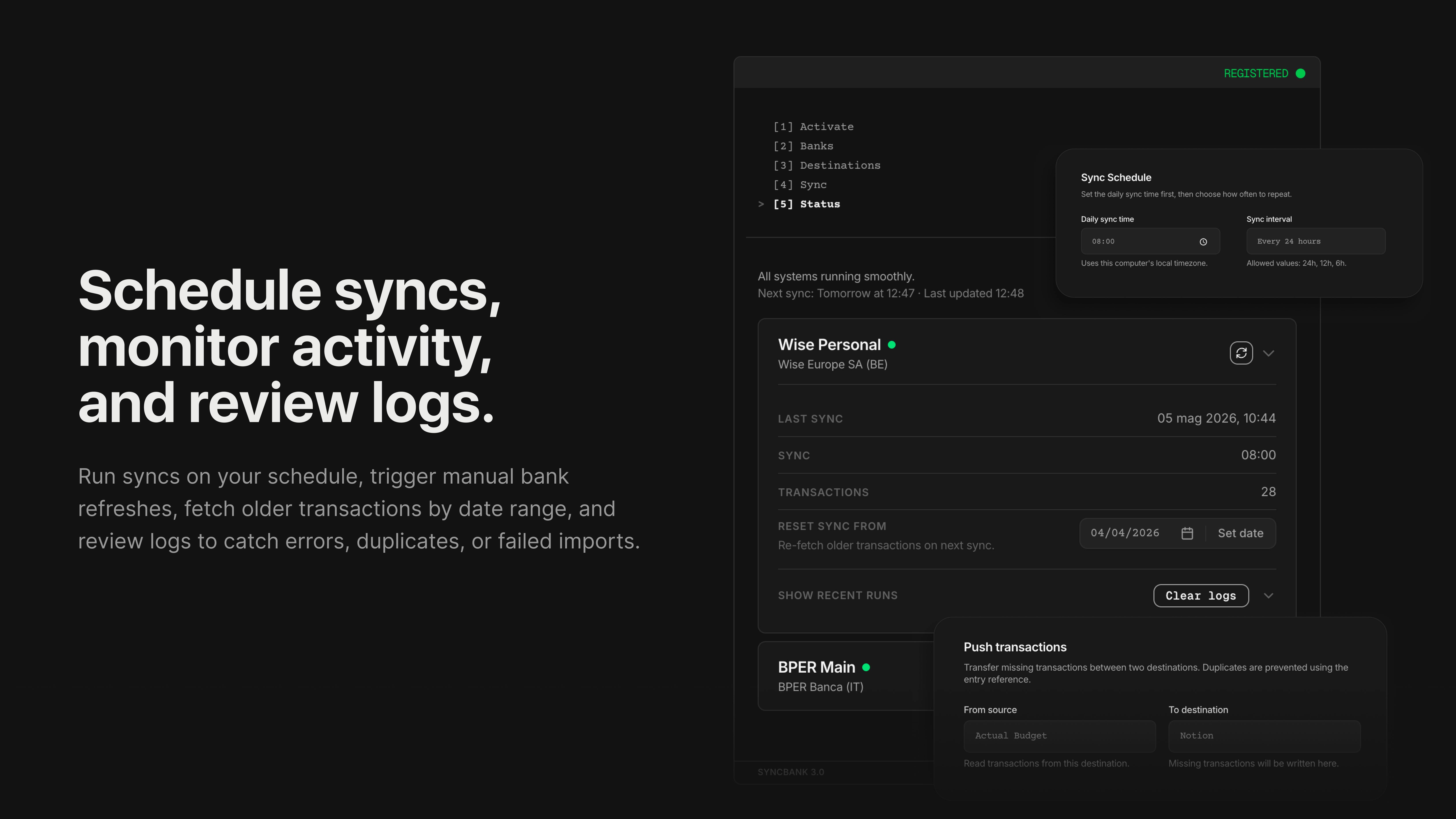Click the Push transactions panel heading
The width and height of the screenshot is (1456, 819).
click(1015, 647)
